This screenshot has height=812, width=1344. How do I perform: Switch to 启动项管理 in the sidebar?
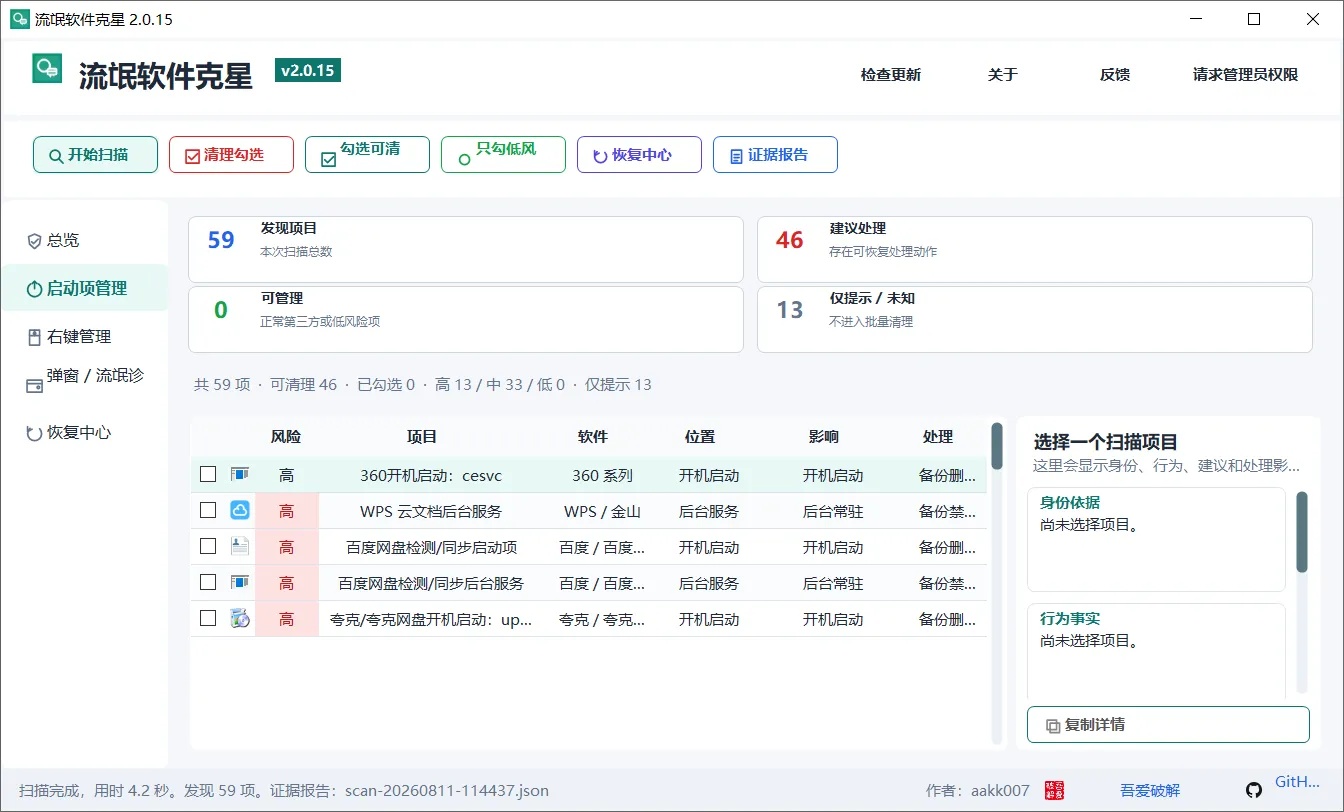click(85, 288)
